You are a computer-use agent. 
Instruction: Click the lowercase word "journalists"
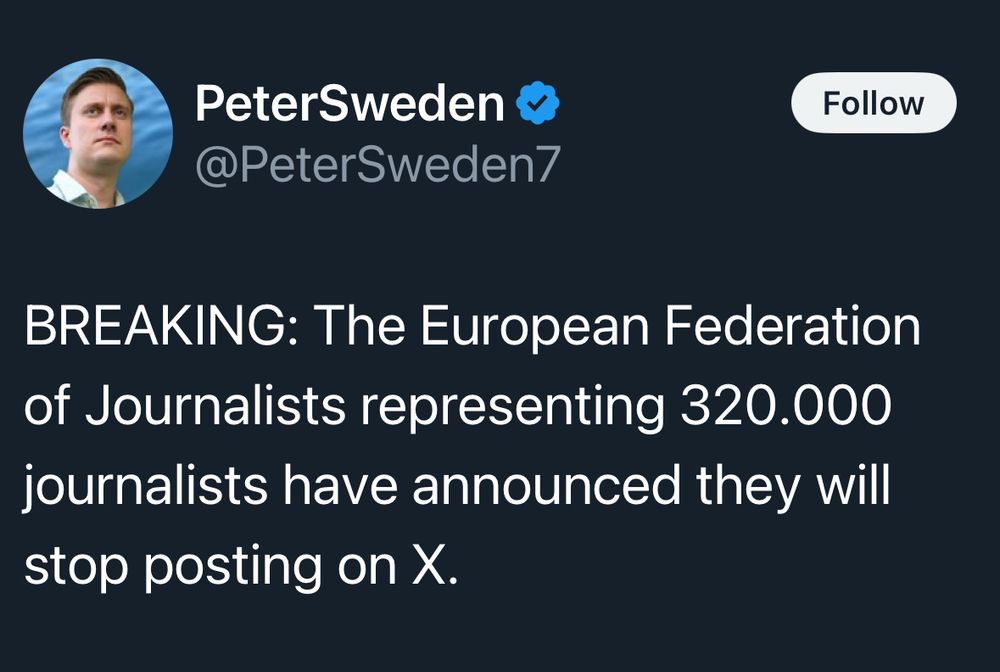tap(146, 486)
